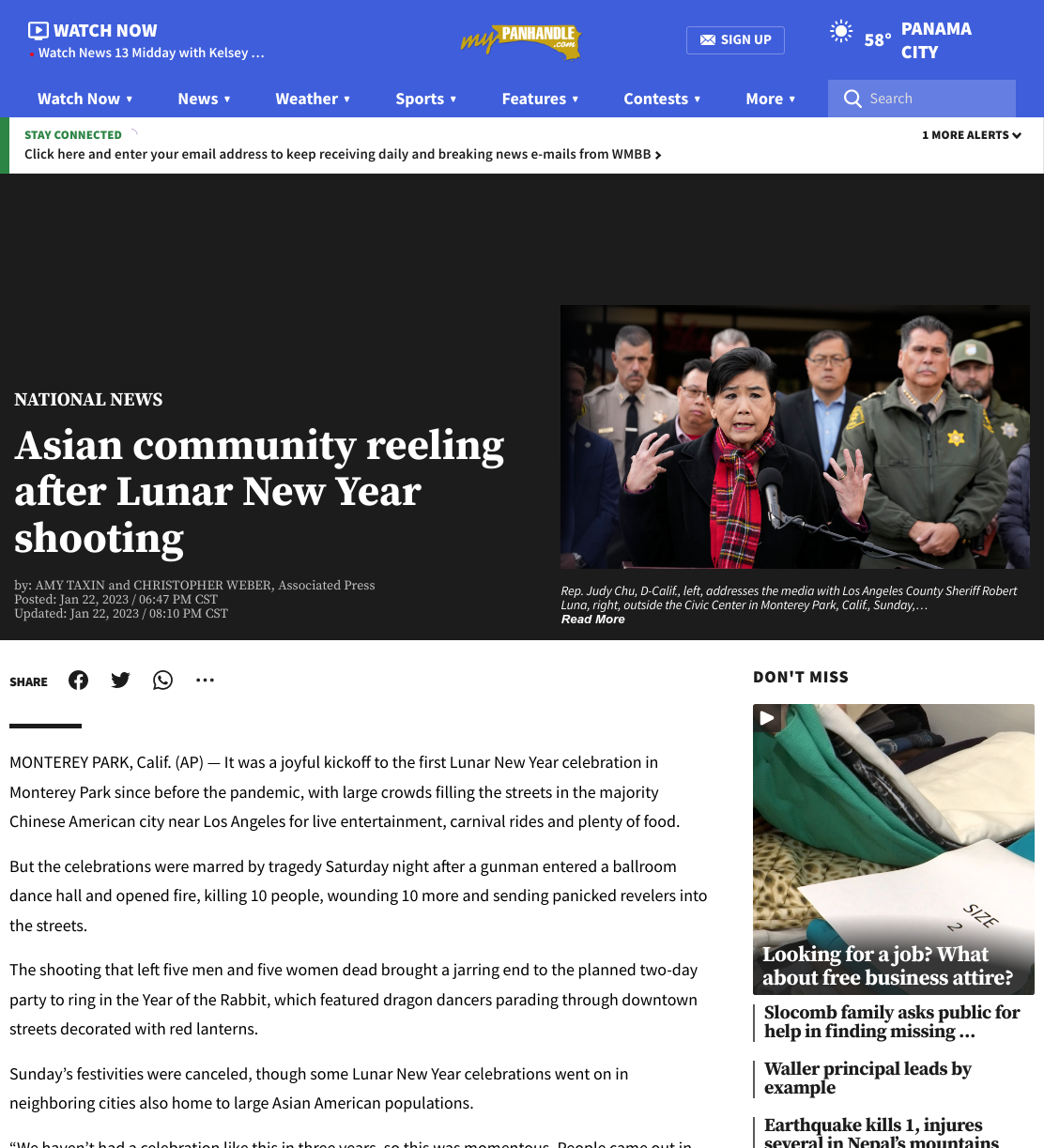The image size is (1044, 1148).
Task: Click the byline Amy Taxin and Christopher Weber
Action: click(194, 586)
